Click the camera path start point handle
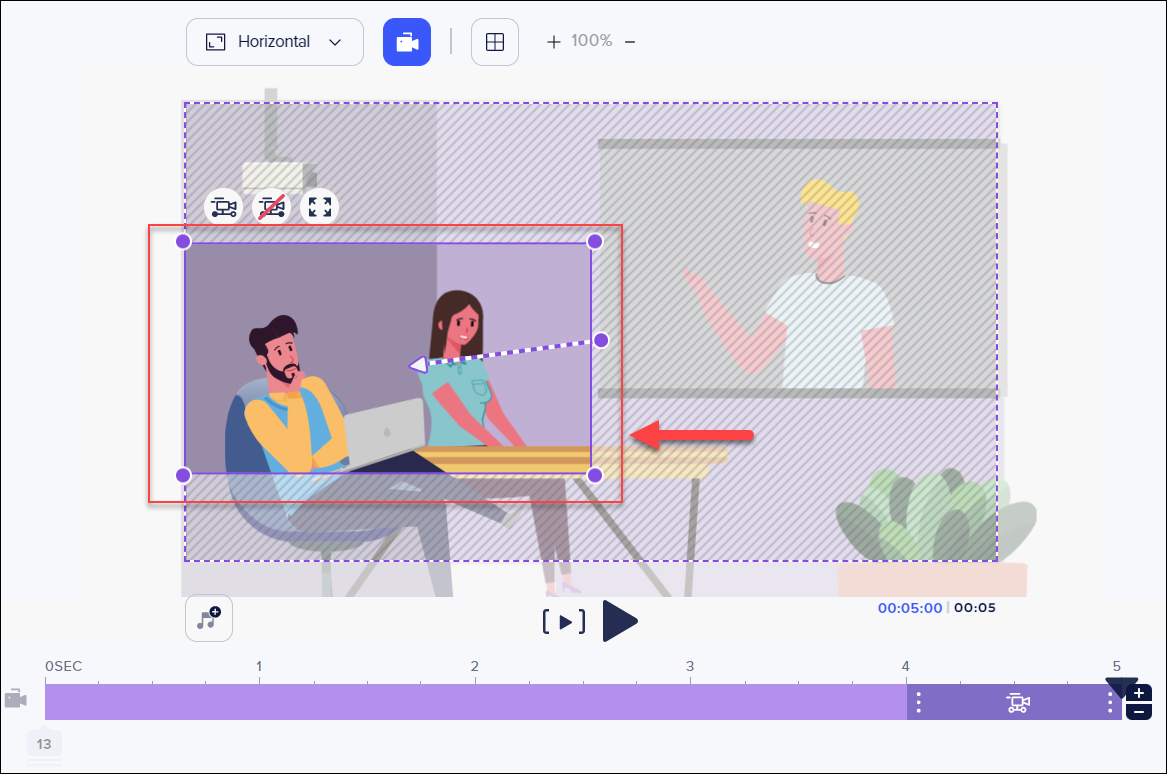 coord(601,340)
